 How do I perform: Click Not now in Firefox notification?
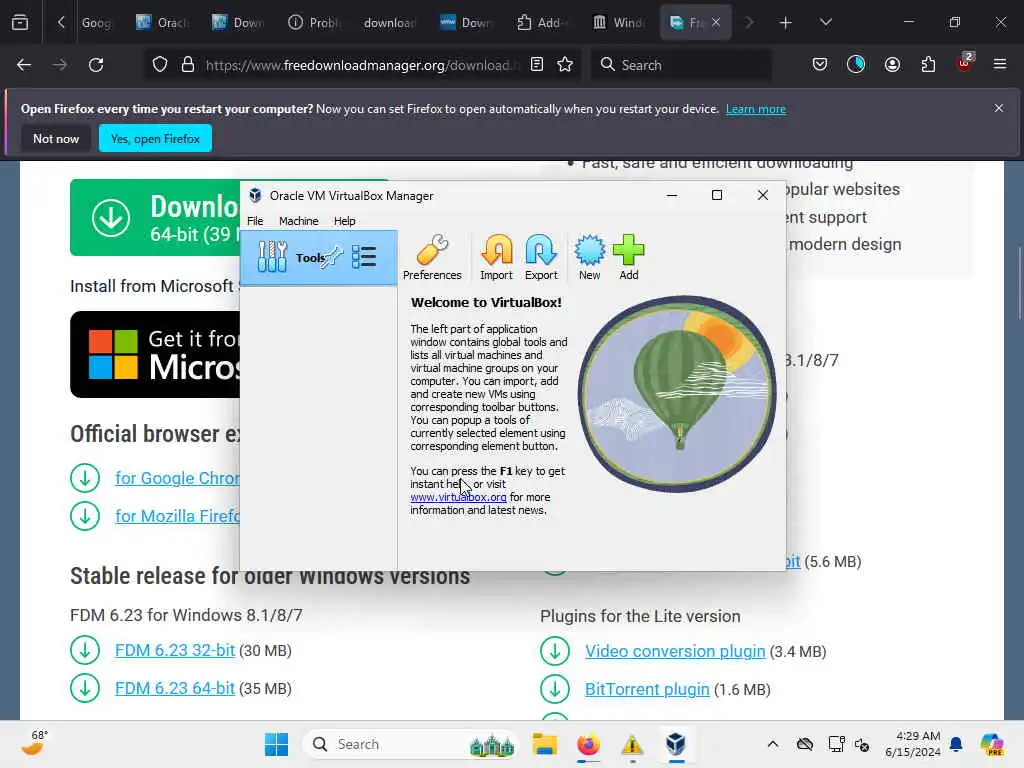click(56, 138)
